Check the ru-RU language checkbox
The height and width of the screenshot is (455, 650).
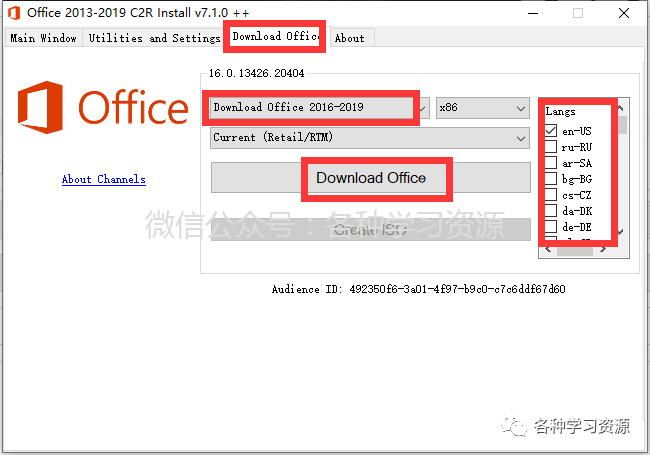click(x=551, y=147)
